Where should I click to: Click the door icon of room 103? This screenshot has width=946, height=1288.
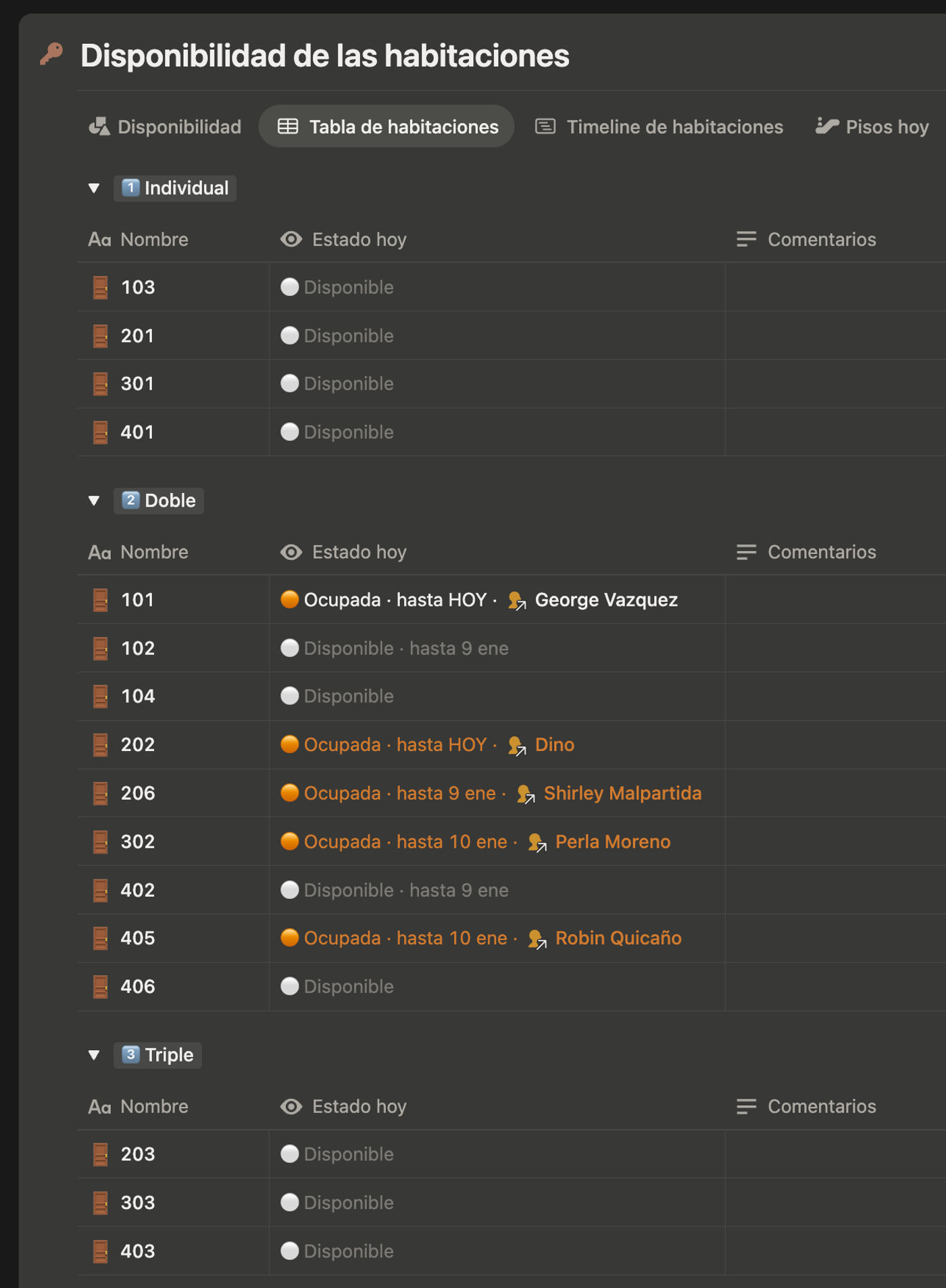101,288
